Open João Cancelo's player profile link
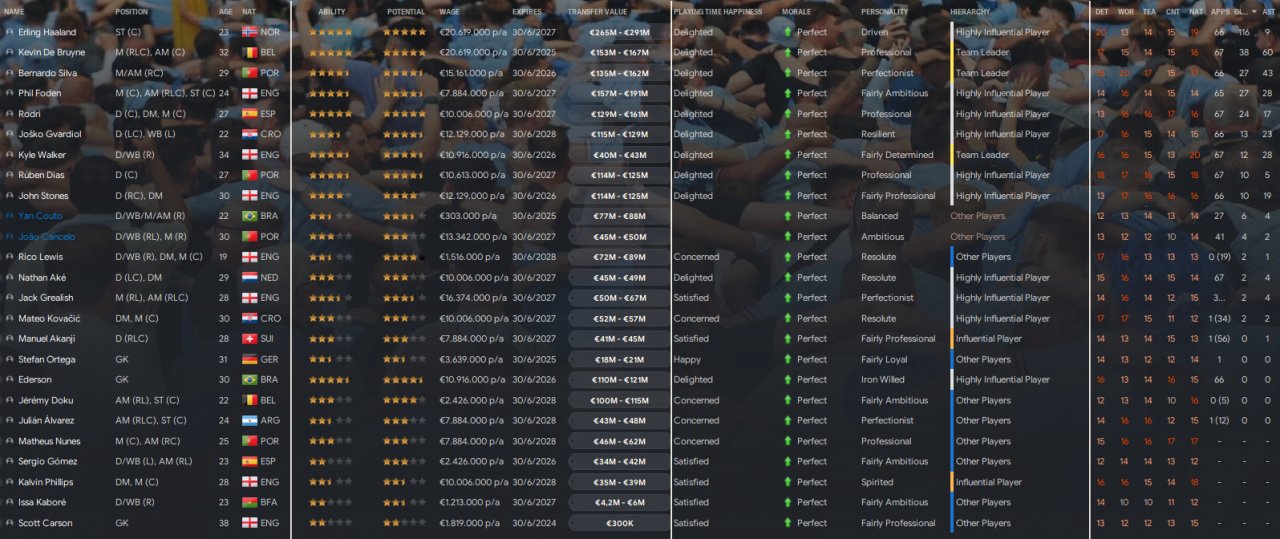The height and width of the screenshot is (539, 1280). point(46,237)
